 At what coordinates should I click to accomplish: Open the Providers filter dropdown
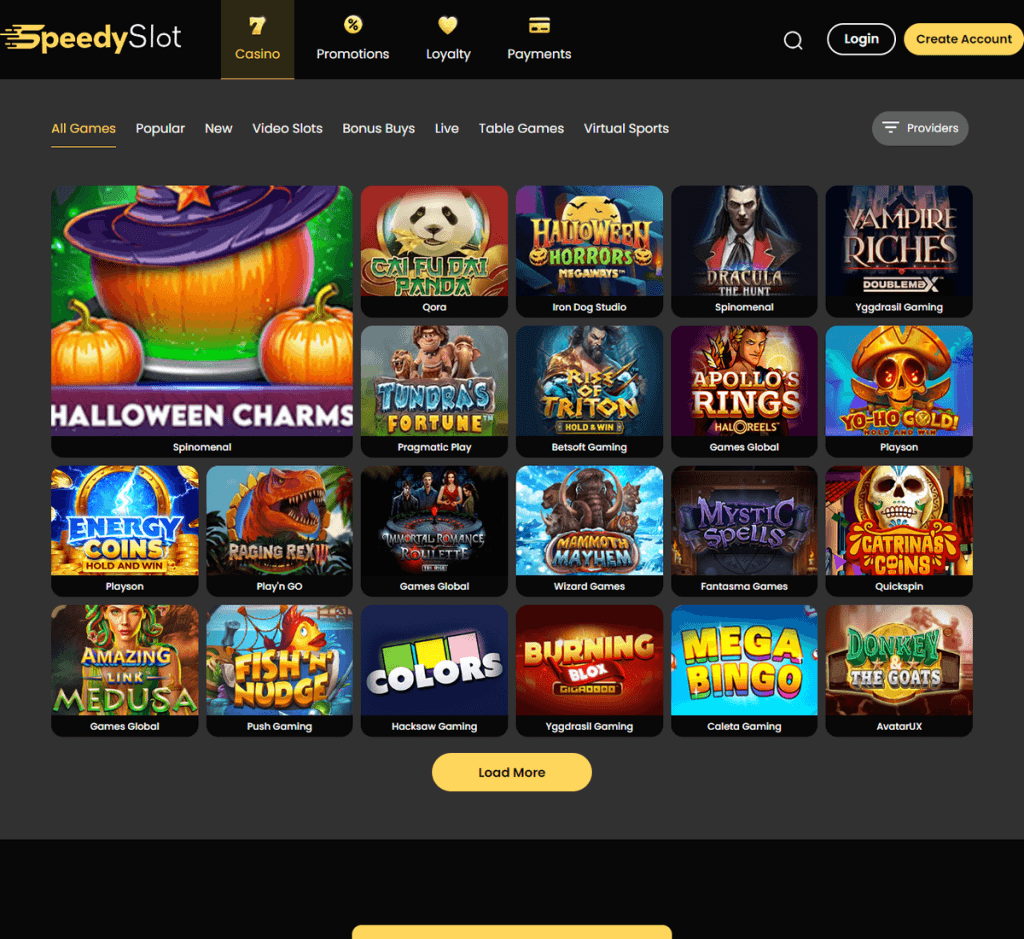point(920,128)
